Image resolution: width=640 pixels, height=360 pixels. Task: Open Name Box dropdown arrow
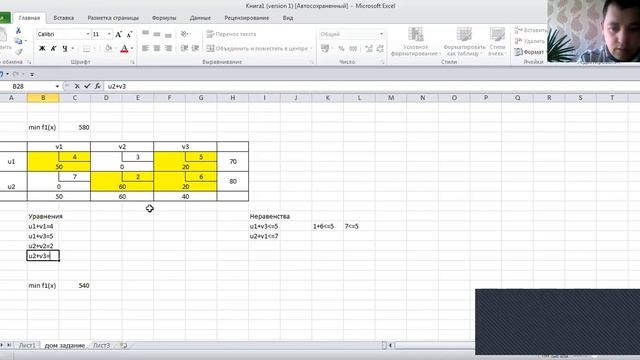[x=57, y=86]
